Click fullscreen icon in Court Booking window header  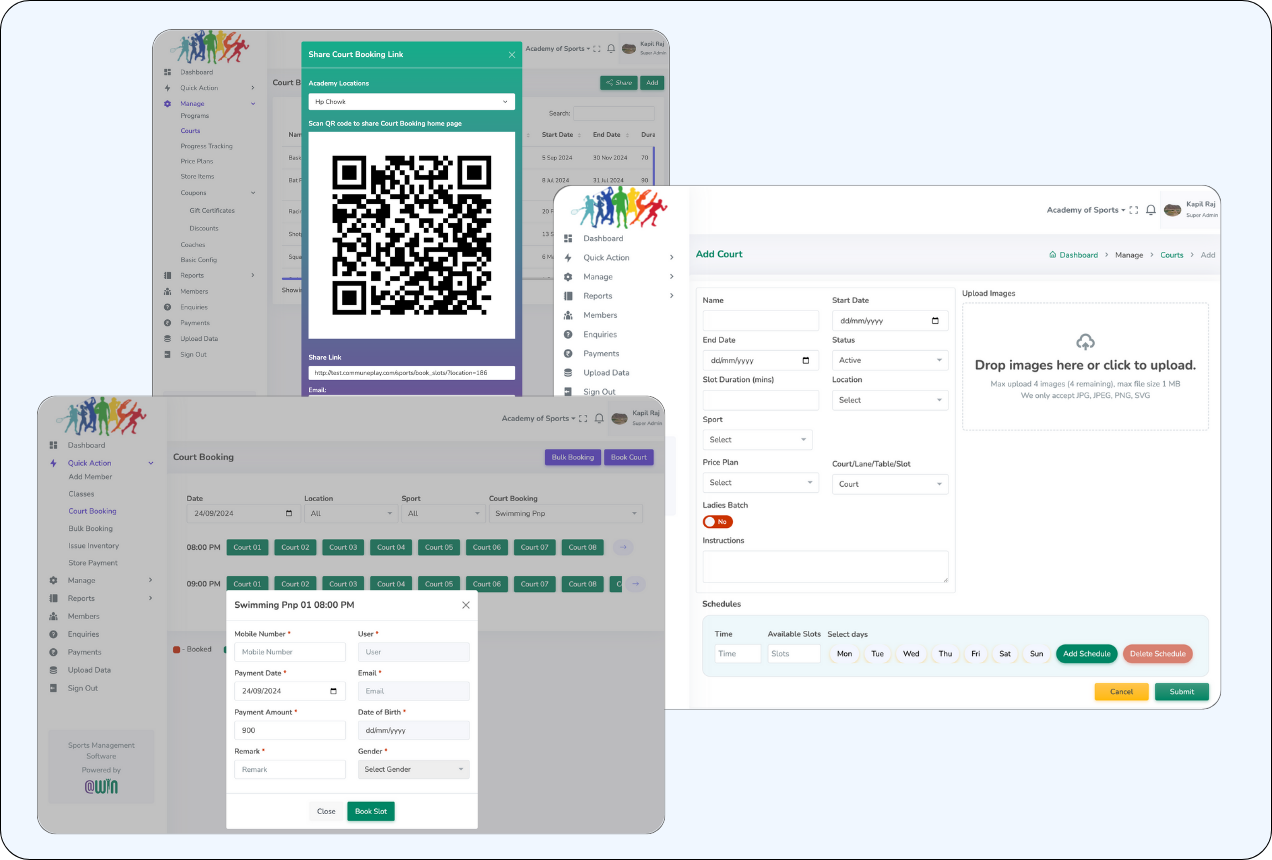tap(584, 418)
